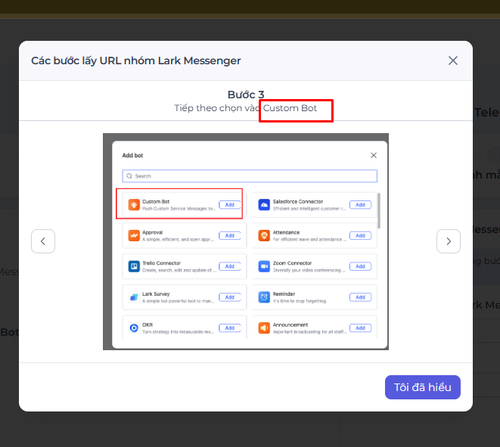Click the Trello Connector icon

(x=134, y=266)
